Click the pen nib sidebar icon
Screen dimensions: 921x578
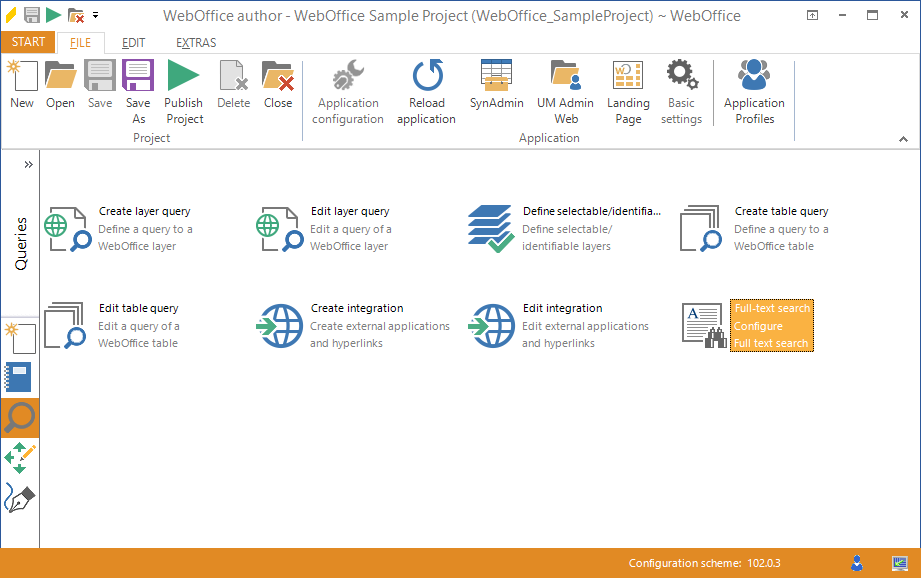(x=19, y=497)
